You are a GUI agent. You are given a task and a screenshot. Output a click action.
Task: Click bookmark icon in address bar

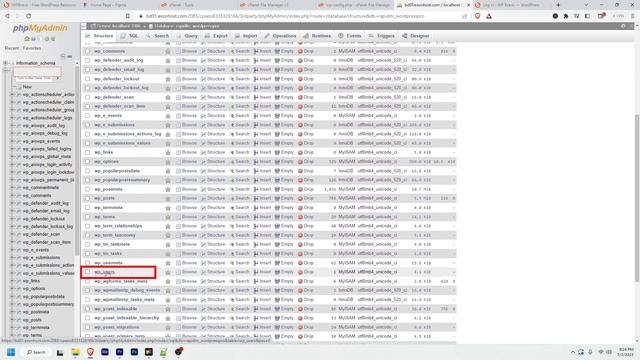(x=128, y=16)
